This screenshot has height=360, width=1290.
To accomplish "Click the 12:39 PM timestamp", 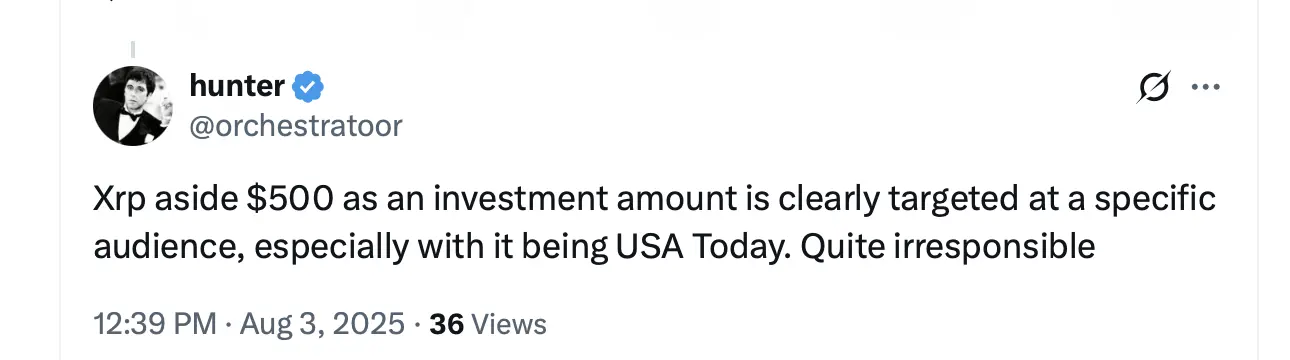I will click(154, 324).
